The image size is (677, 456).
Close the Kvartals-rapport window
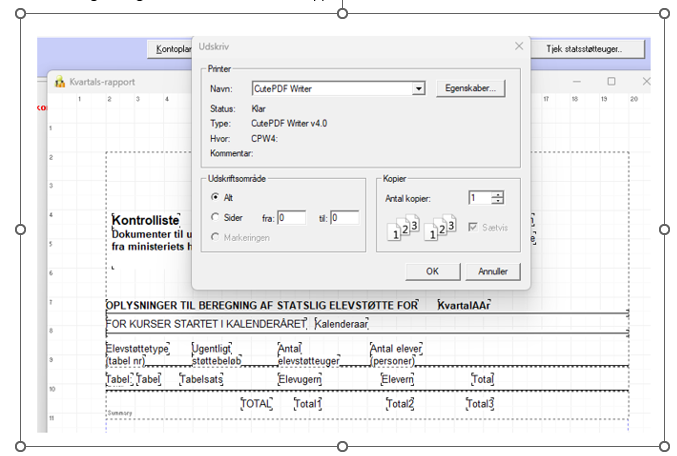pos(646,81)
